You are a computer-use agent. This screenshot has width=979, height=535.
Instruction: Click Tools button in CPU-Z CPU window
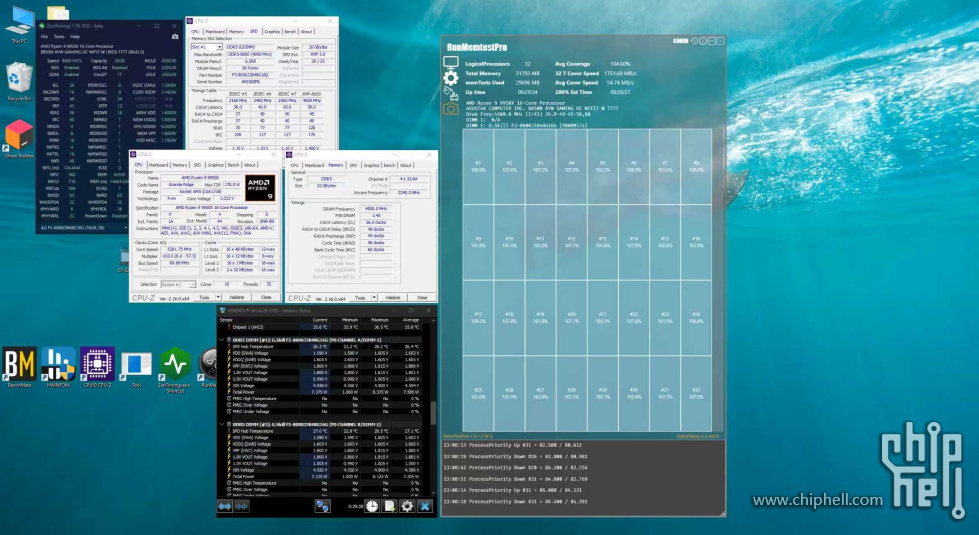coord(204,298)
